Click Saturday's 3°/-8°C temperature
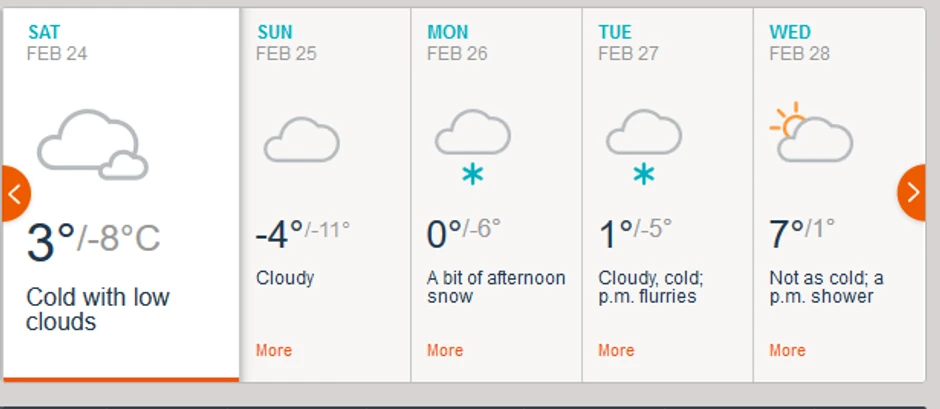Image resolution: width=940 pixels, height=409 pixels. tap(93, 241)
